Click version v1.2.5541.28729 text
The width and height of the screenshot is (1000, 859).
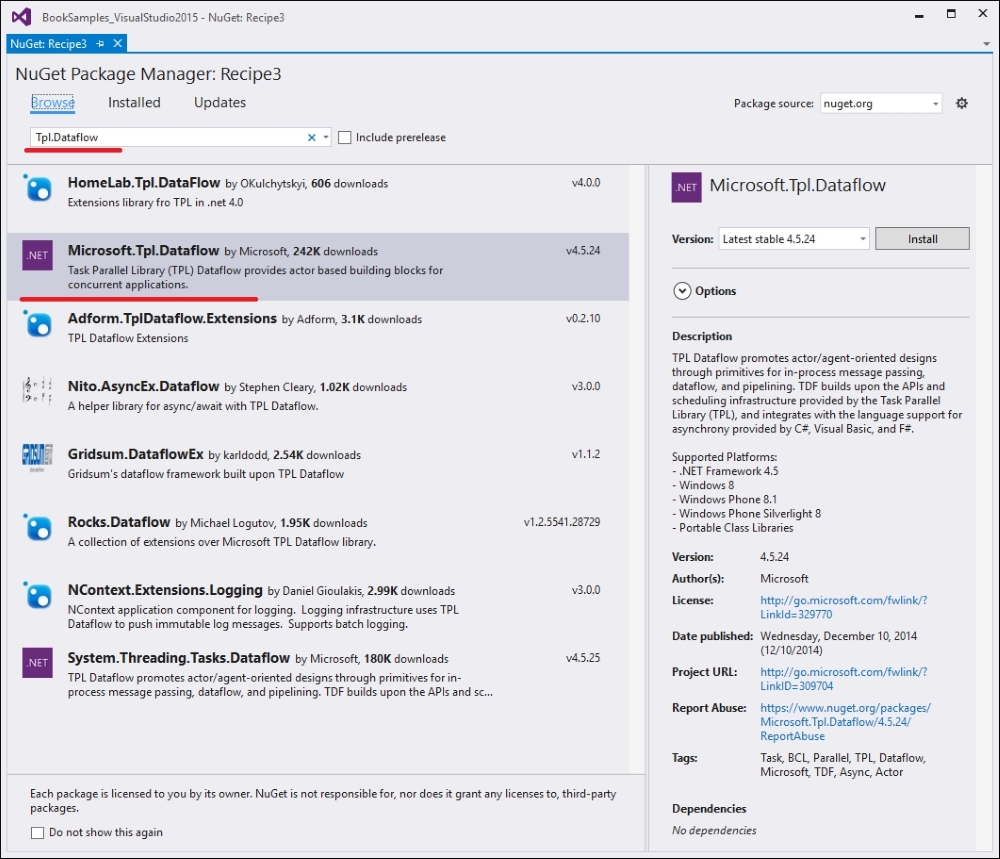point(562,522)
